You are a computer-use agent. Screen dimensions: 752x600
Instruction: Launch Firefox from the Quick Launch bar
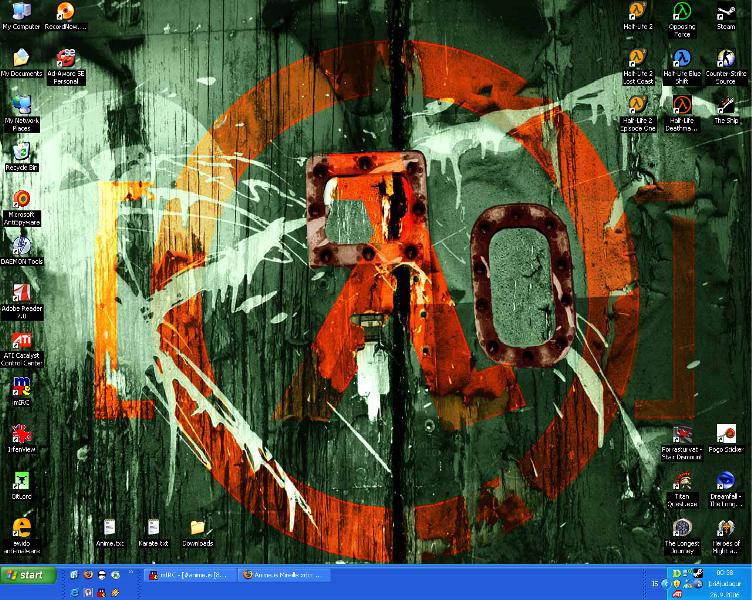point(88,574)
